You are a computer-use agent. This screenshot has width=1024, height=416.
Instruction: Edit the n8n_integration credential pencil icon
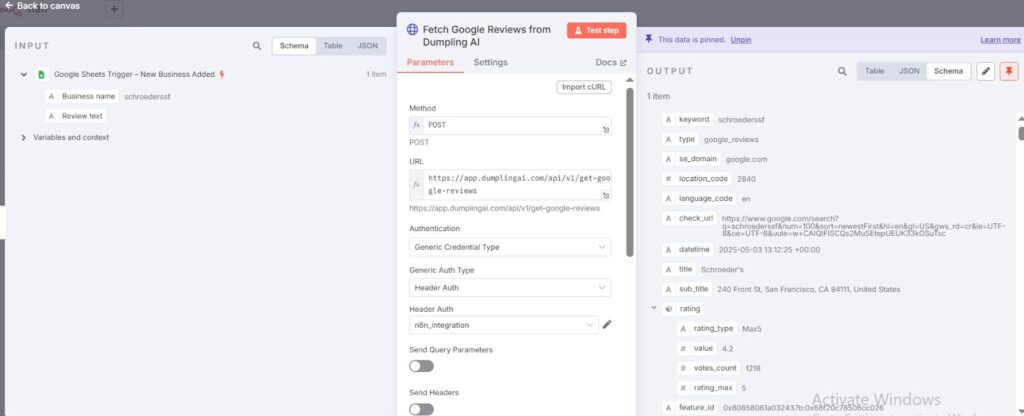coord(607,325)
